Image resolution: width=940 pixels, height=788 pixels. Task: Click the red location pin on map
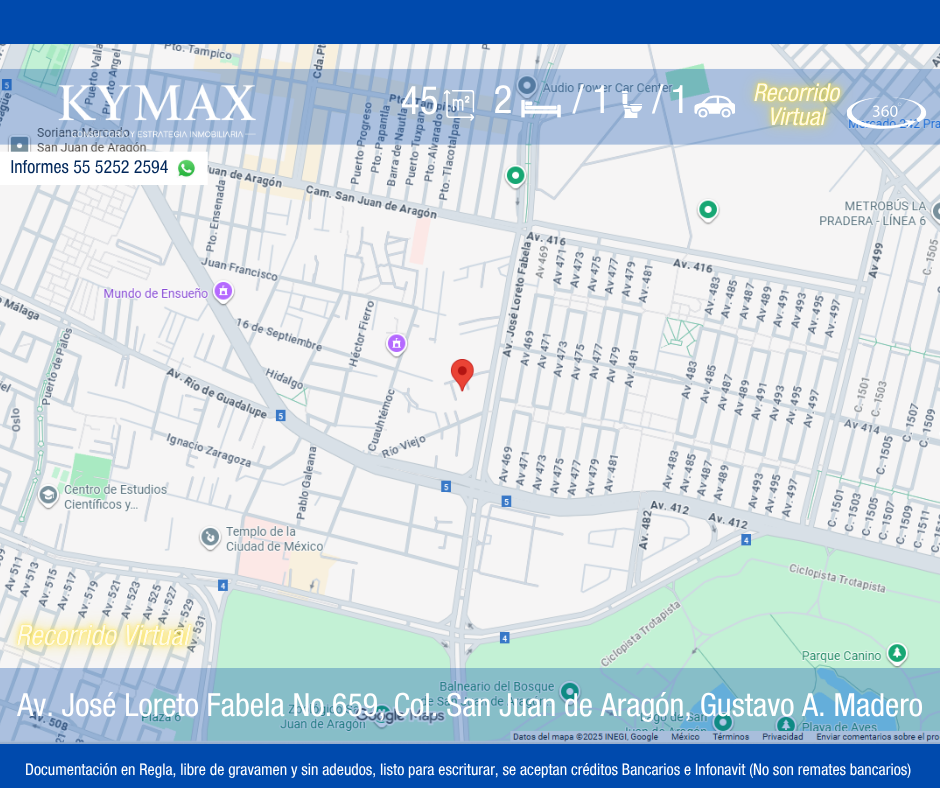[461, 373]
